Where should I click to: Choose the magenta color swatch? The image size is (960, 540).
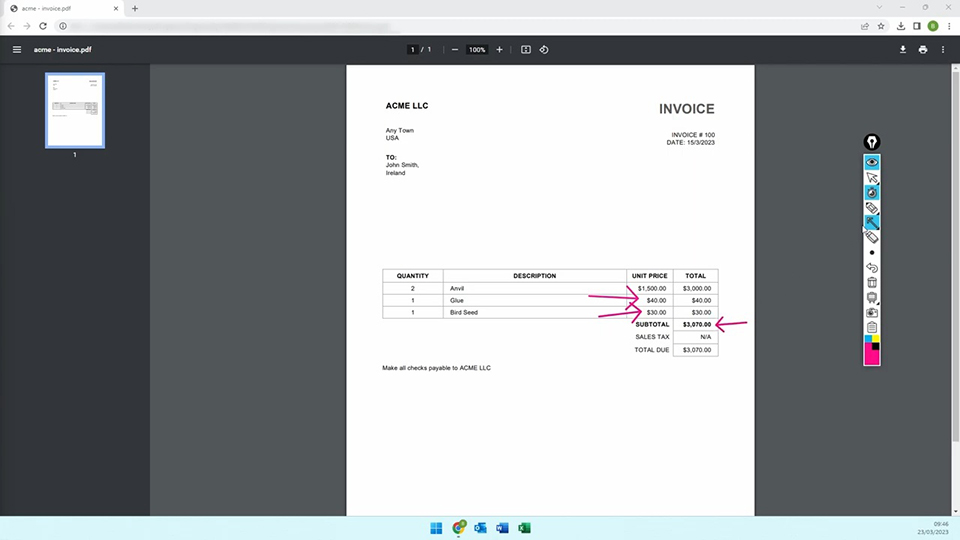tap(872, 357)
